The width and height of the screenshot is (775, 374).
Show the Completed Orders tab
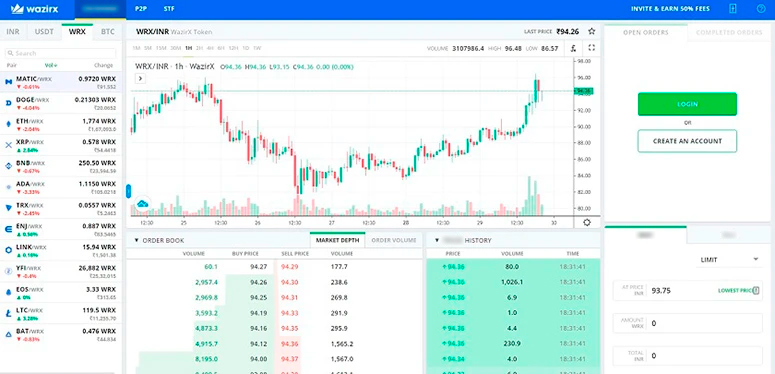click(729, 33)
